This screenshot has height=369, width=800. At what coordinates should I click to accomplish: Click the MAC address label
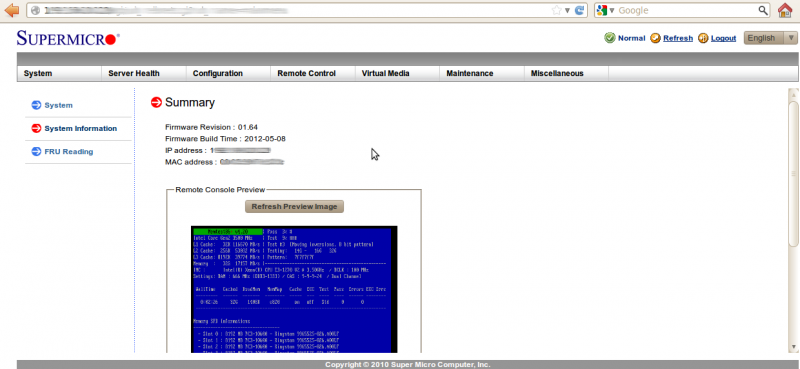coord(190,162)
